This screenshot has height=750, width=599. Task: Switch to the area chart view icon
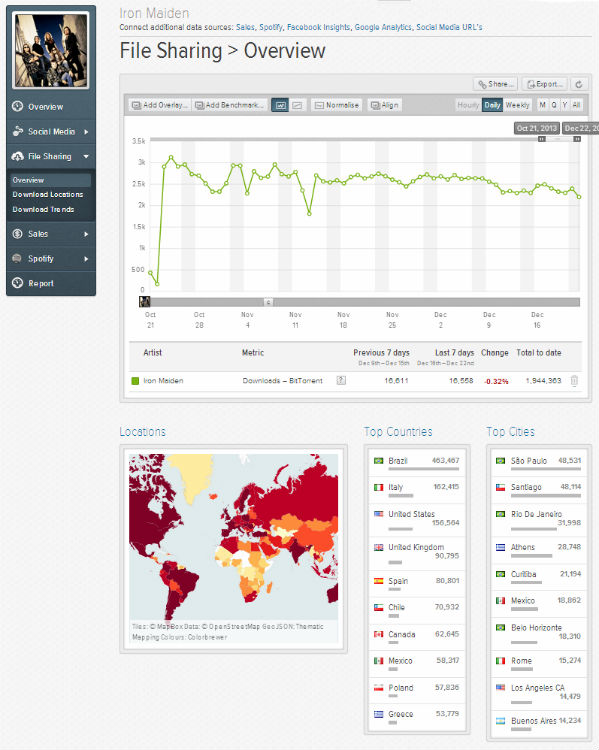[x=297, y=105]
